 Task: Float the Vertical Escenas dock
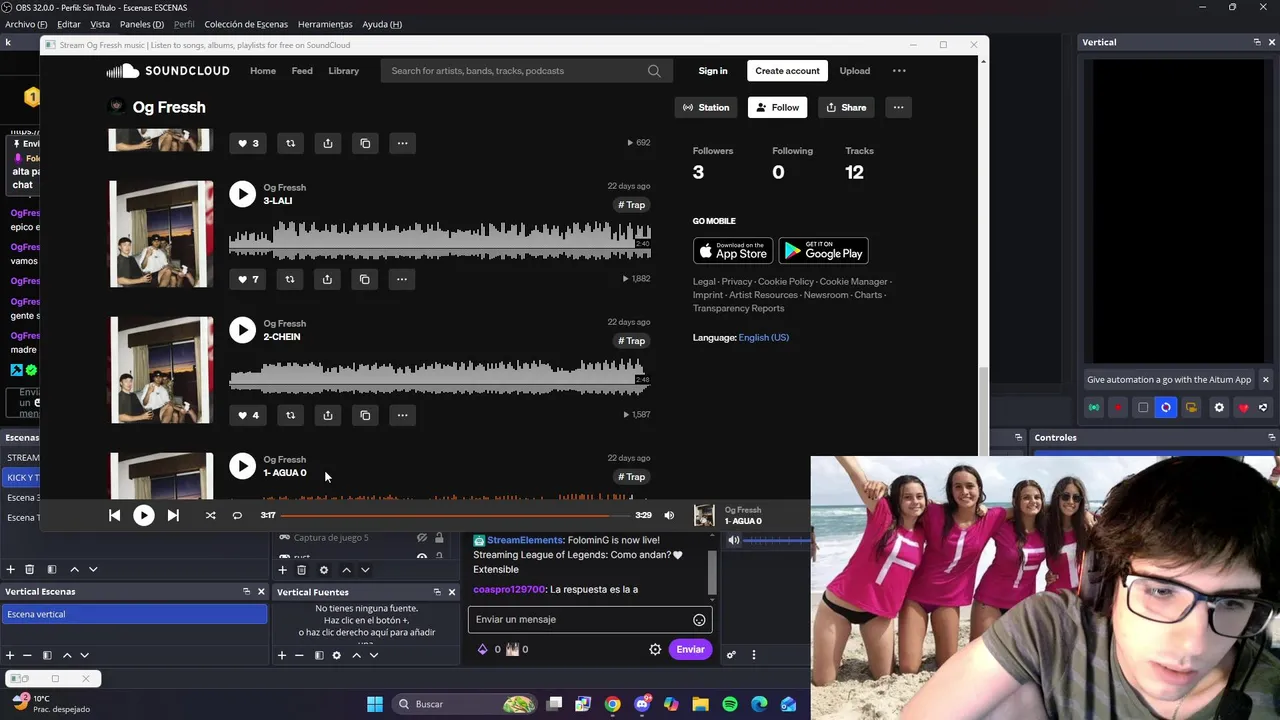click(x=246, y=592)
